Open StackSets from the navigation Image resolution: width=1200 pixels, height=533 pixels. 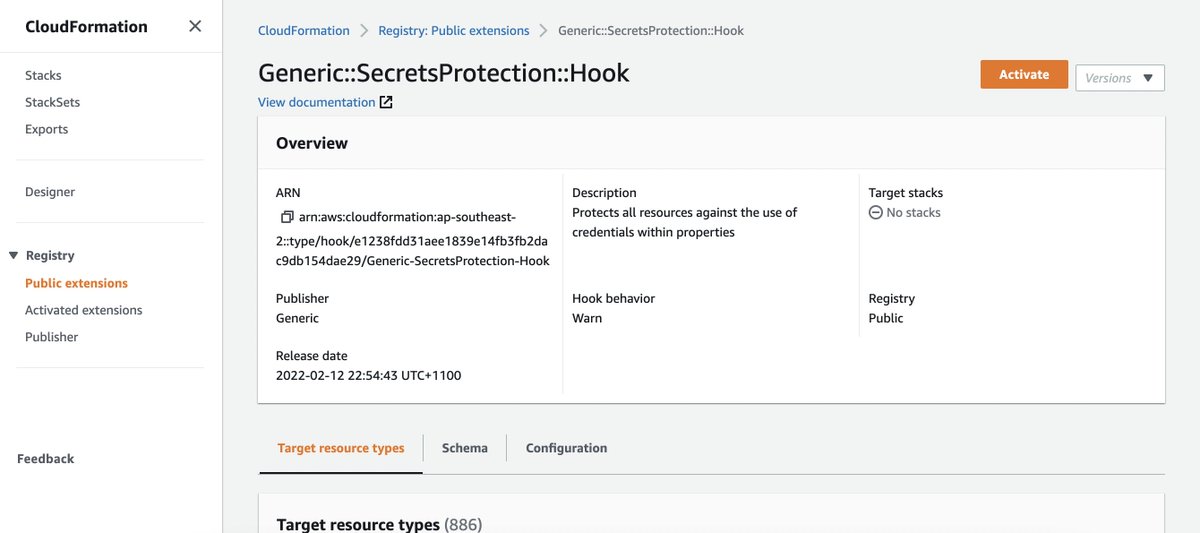(x=52, y=102)
